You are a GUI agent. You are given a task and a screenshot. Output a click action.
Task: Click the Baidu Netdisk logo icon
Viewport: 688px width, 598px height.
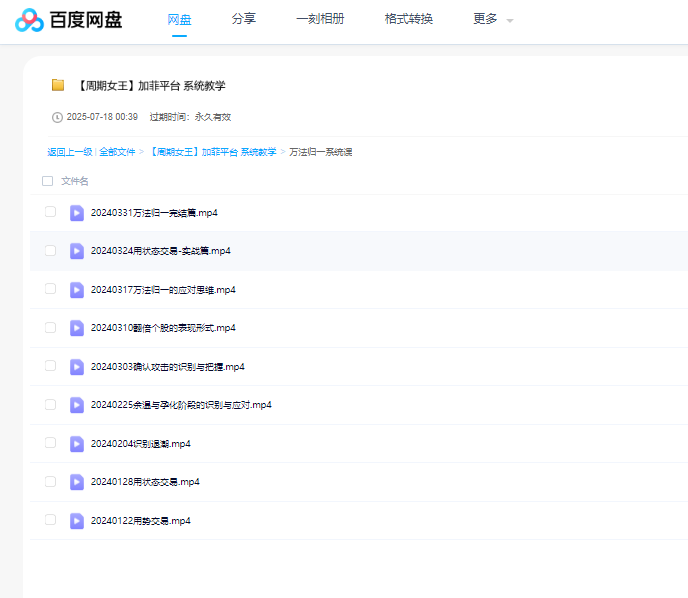(x=29, y=20)
